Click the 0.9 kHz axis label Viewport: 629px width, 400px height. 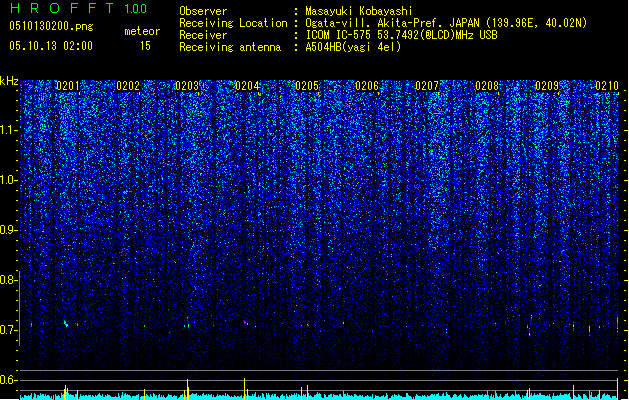7,230
